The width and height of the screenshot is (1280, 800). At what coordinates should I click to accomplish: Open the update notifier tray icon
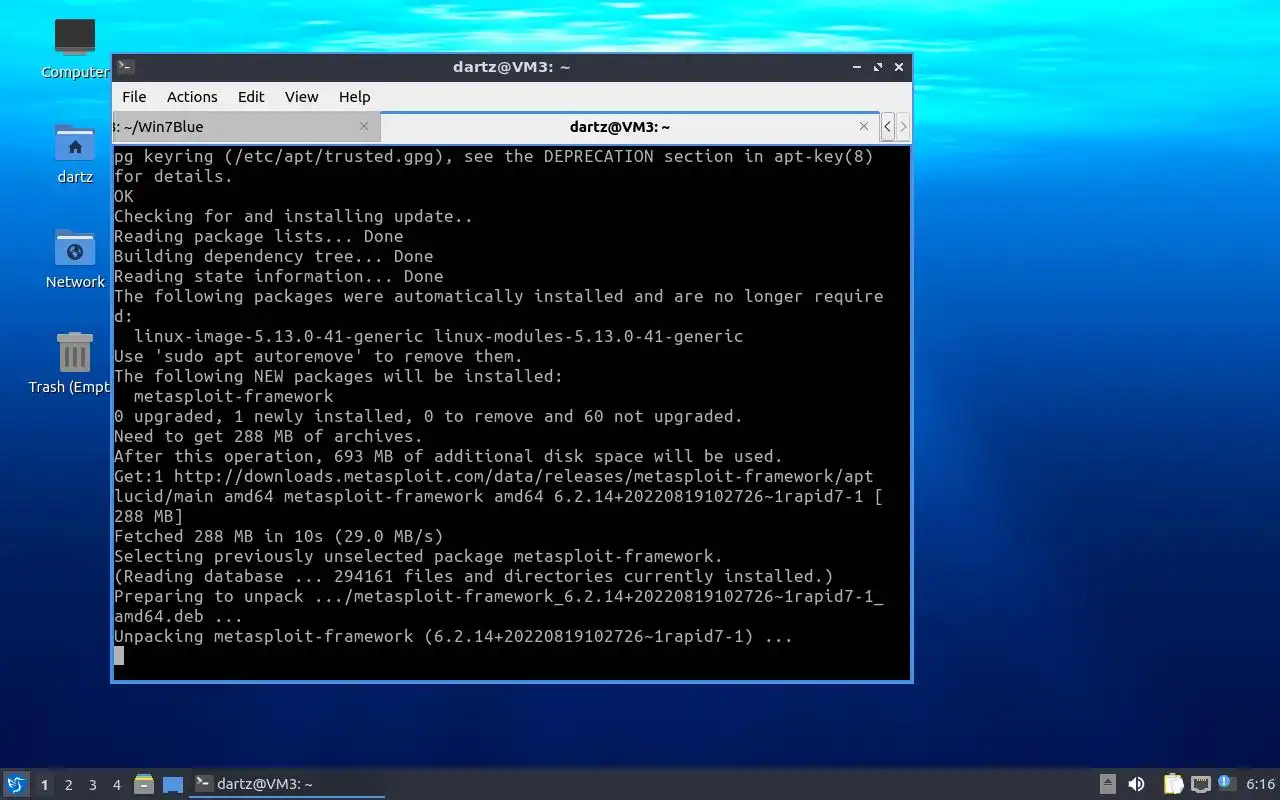point(1227,783)
